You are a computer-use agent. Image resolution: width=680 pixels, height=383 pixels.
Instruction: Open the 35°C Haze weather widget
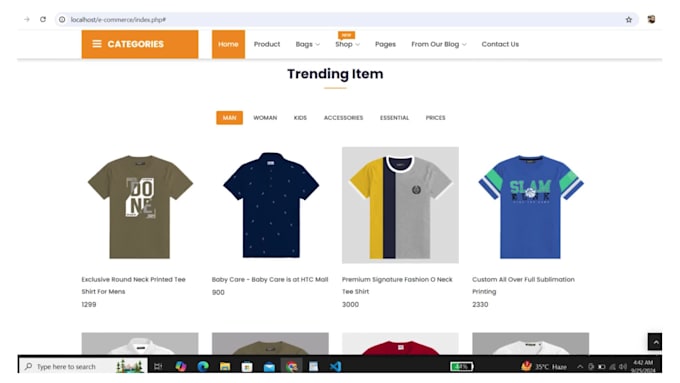(544, 367)
